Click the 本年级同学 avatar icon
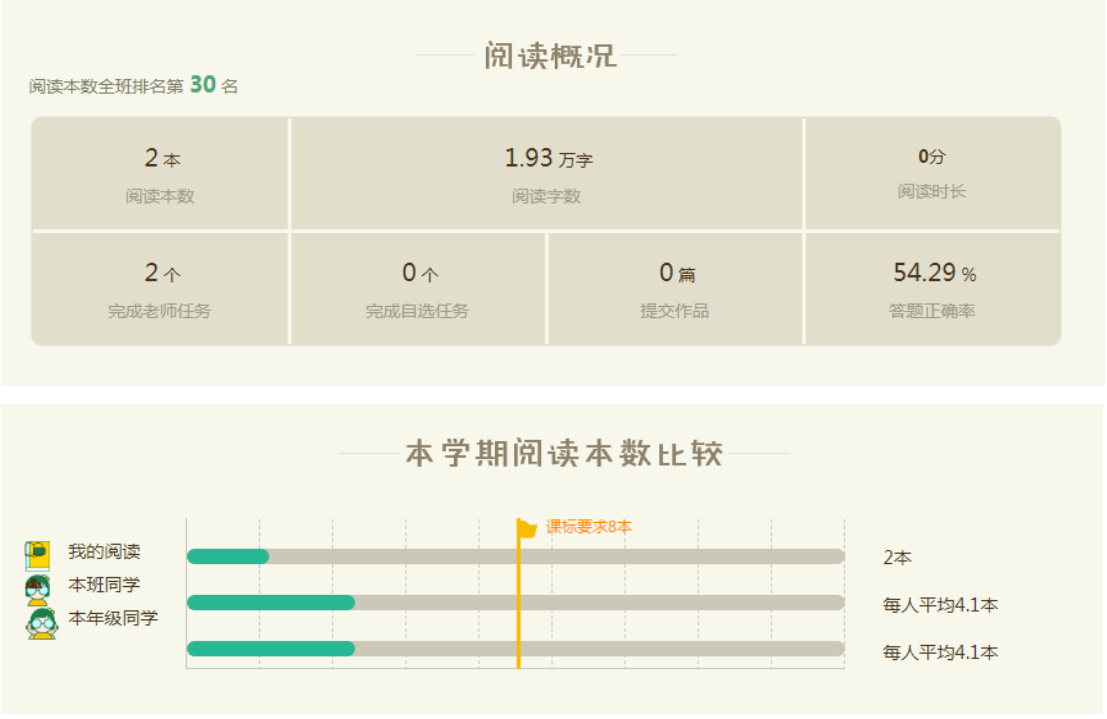Image resolution: width=1107 pixels, height=719 pixels. click(x=40, y=623)
